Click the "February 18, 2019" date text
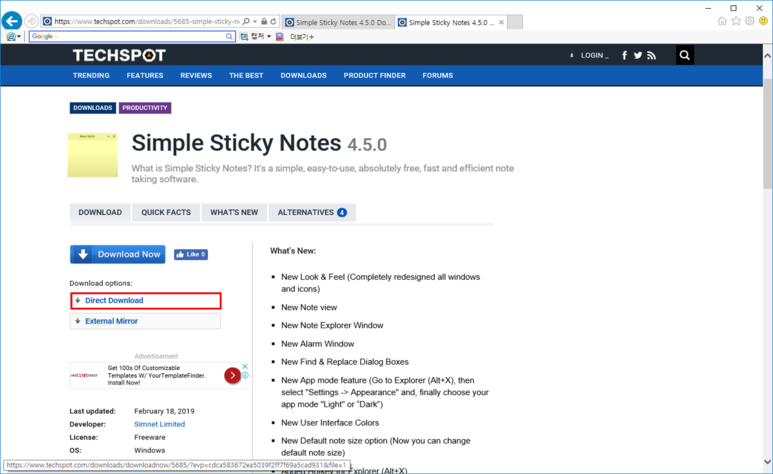This screenshot has height=474, width=773. click(x=164, y=411)
